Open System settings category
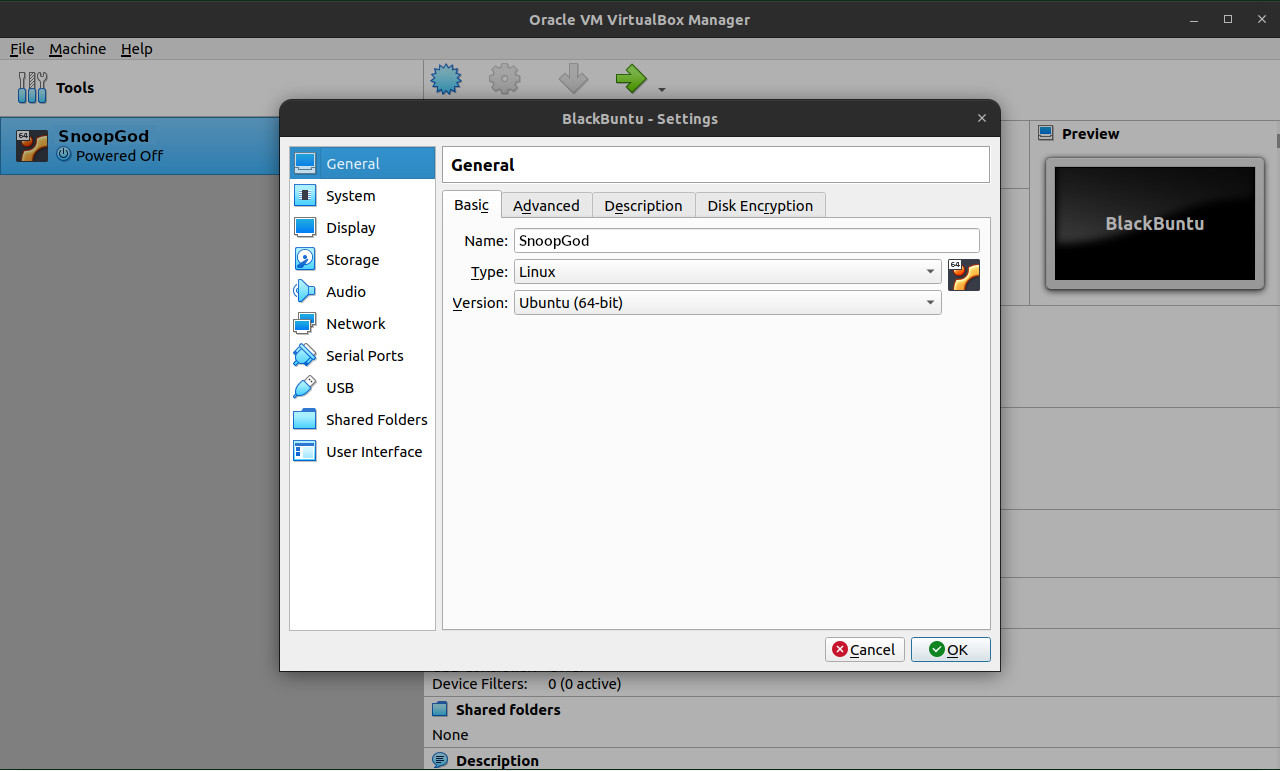The width and height of the screenshot is (1280, 771). [x=362, y=196]
